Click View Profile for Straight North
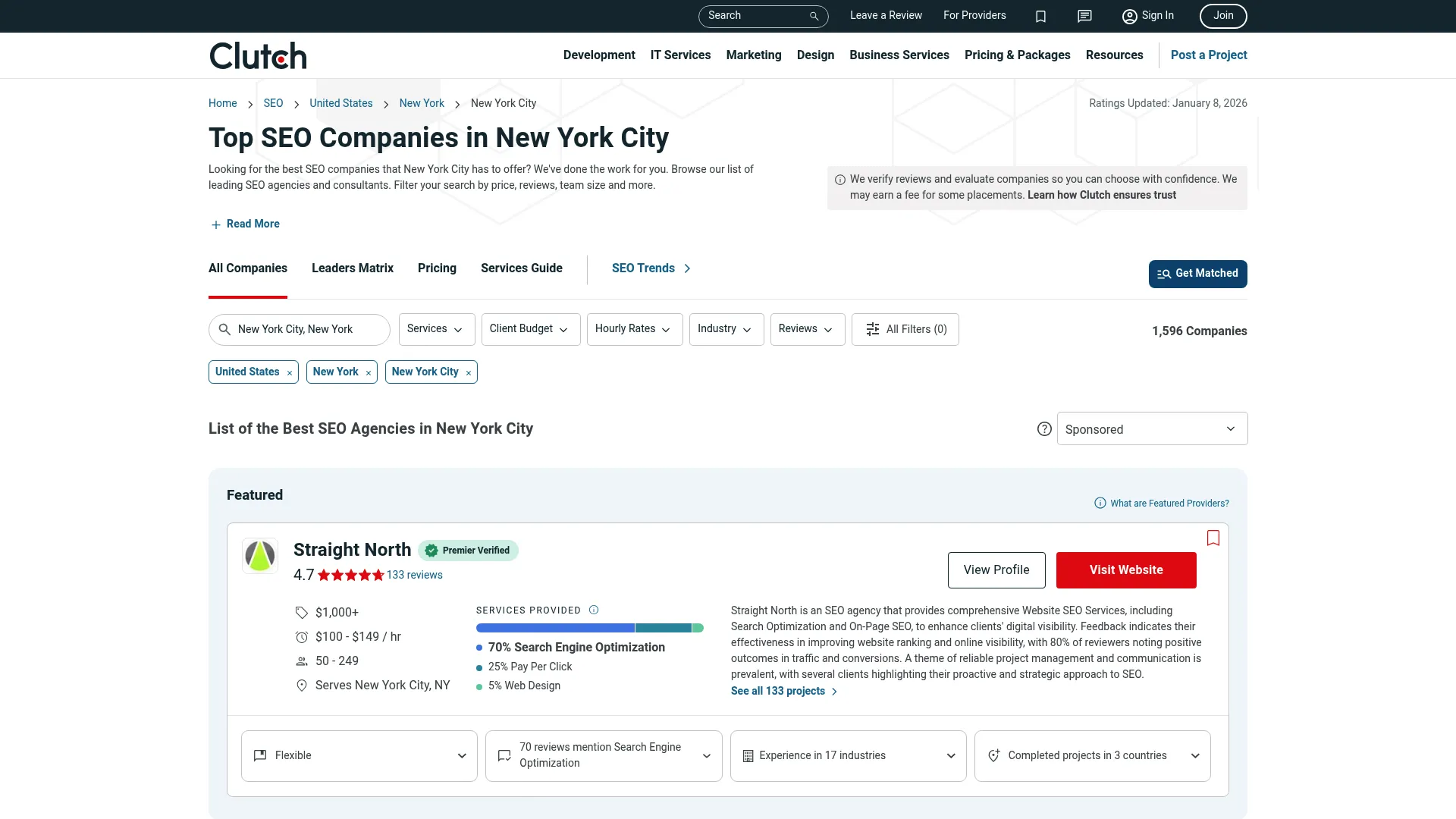Image resolution: width=1456 pixels, height=819 pixels. coord(996,570)
